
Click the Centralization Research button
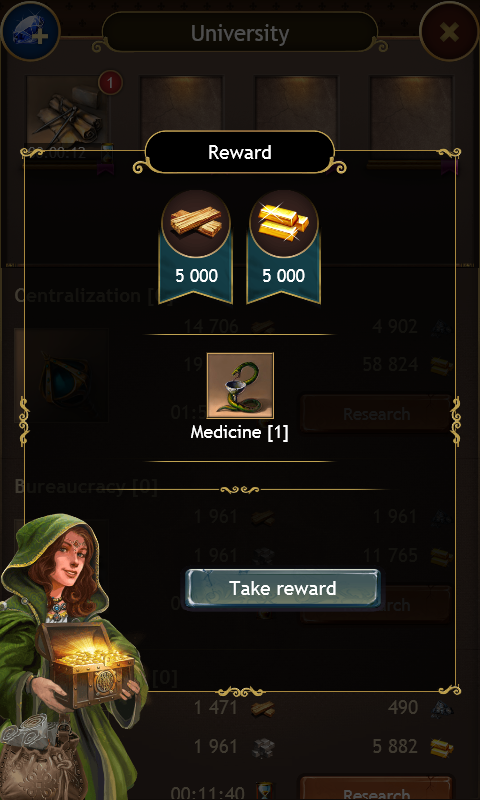(376, 413)
